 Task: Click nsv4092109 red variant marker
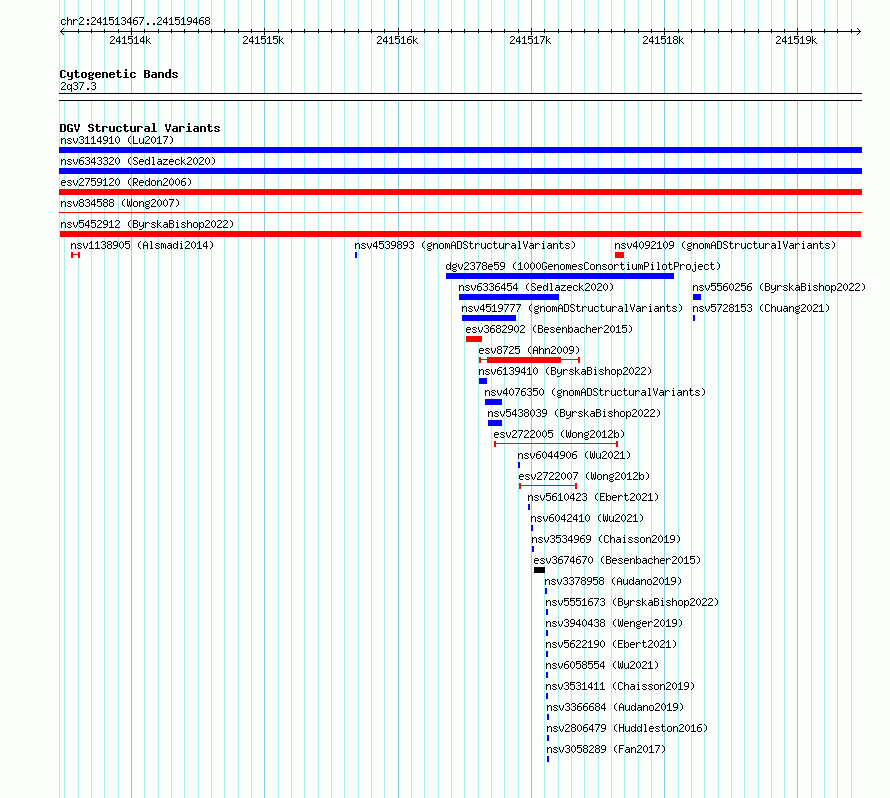point(619,255)
